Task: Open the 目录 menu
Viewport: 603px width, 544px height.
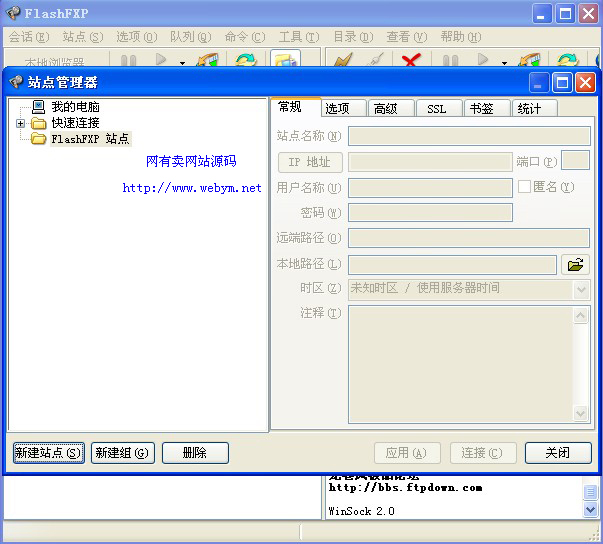Action: [353, 37]
